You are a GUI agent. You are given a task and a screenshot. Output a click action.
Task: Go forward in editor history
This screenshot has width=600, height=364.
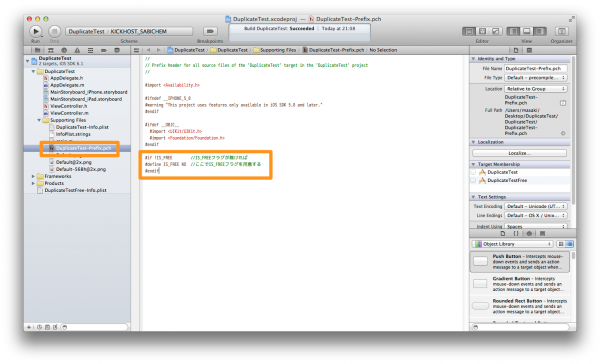158,50
